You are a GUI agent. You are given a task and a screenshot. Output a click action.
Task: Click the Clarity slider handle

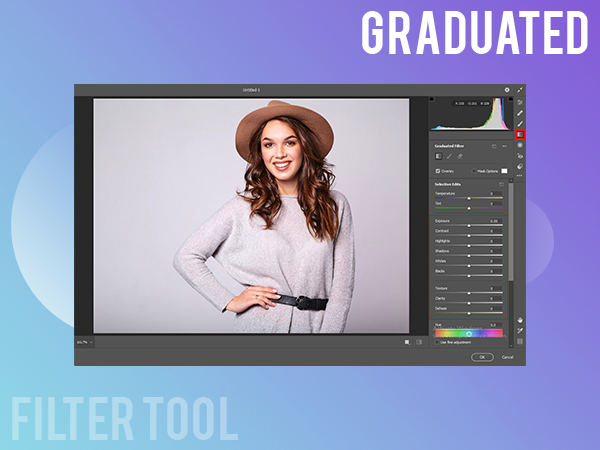pyautogui.click(x=469, y=303)
